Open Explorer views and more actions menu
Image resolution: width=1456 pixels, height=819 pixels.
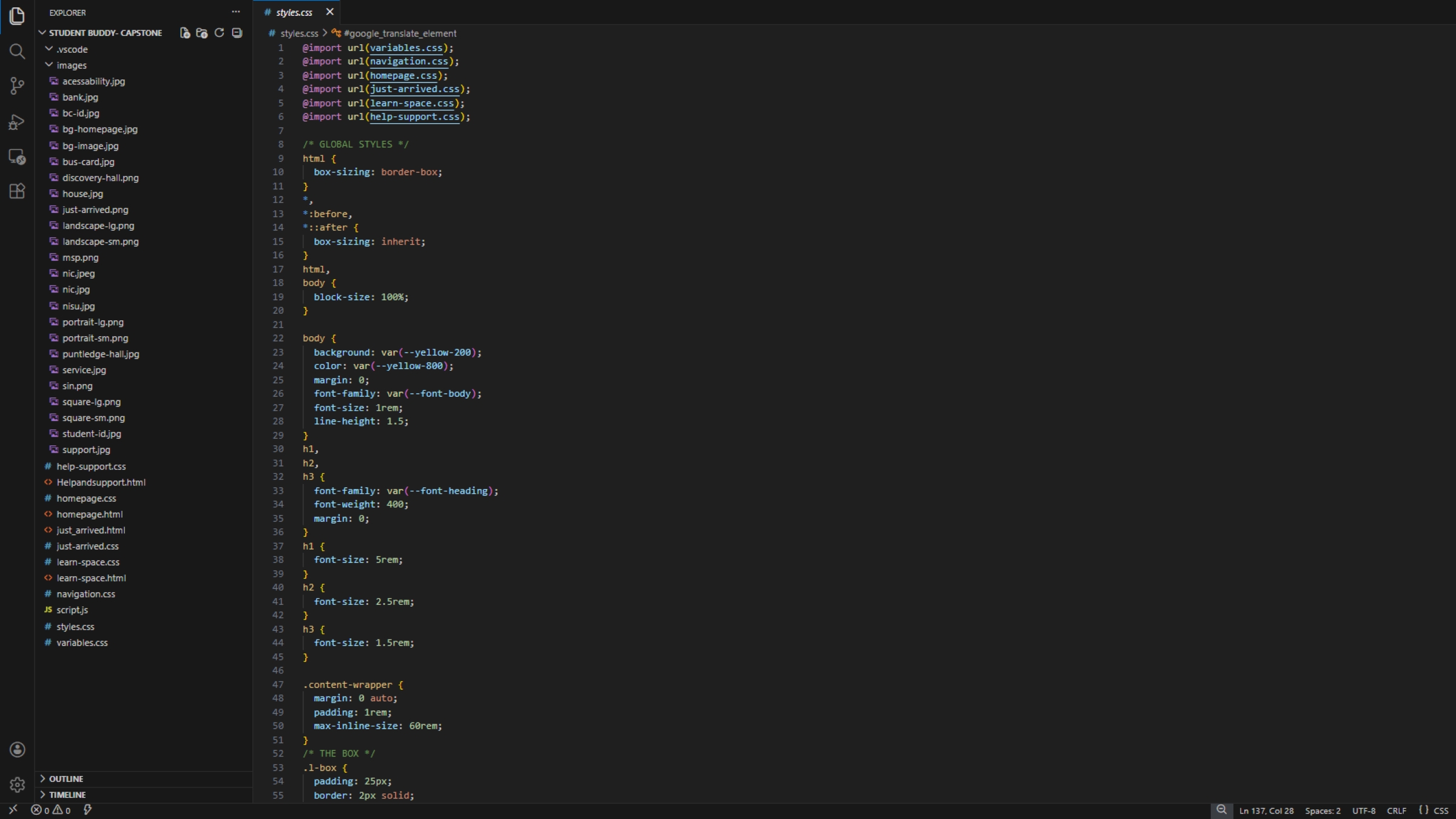coord(235,12)
